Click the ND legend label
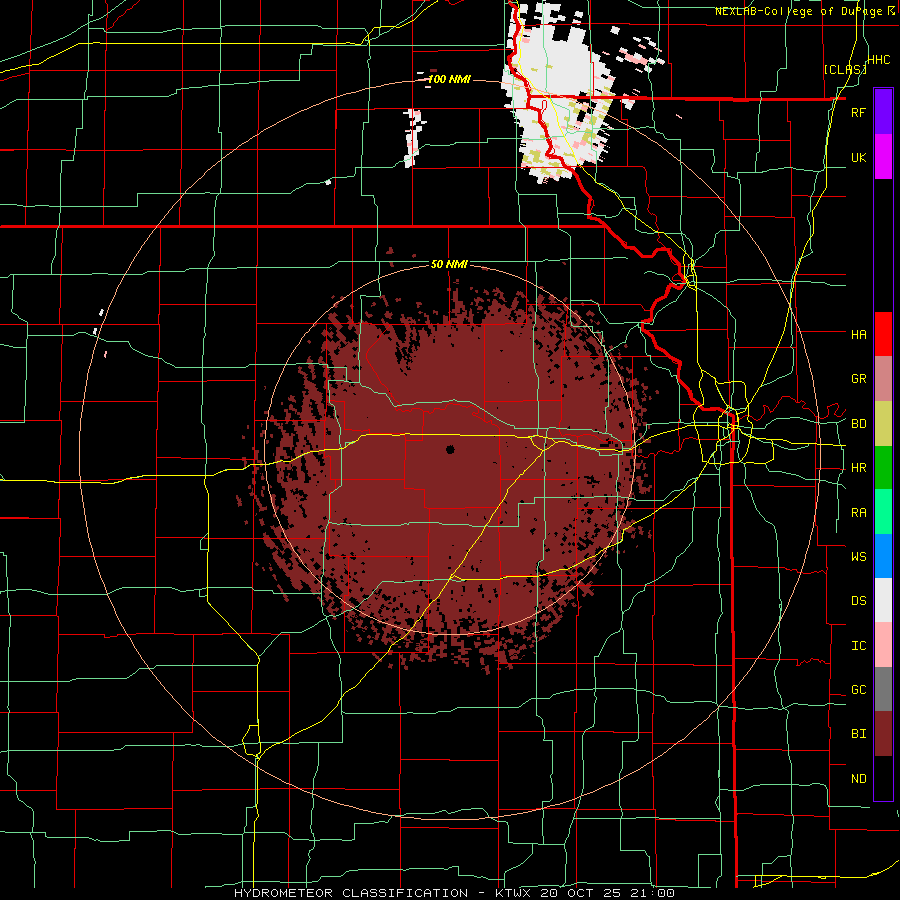Screen dimensions: 900x900 858,779
